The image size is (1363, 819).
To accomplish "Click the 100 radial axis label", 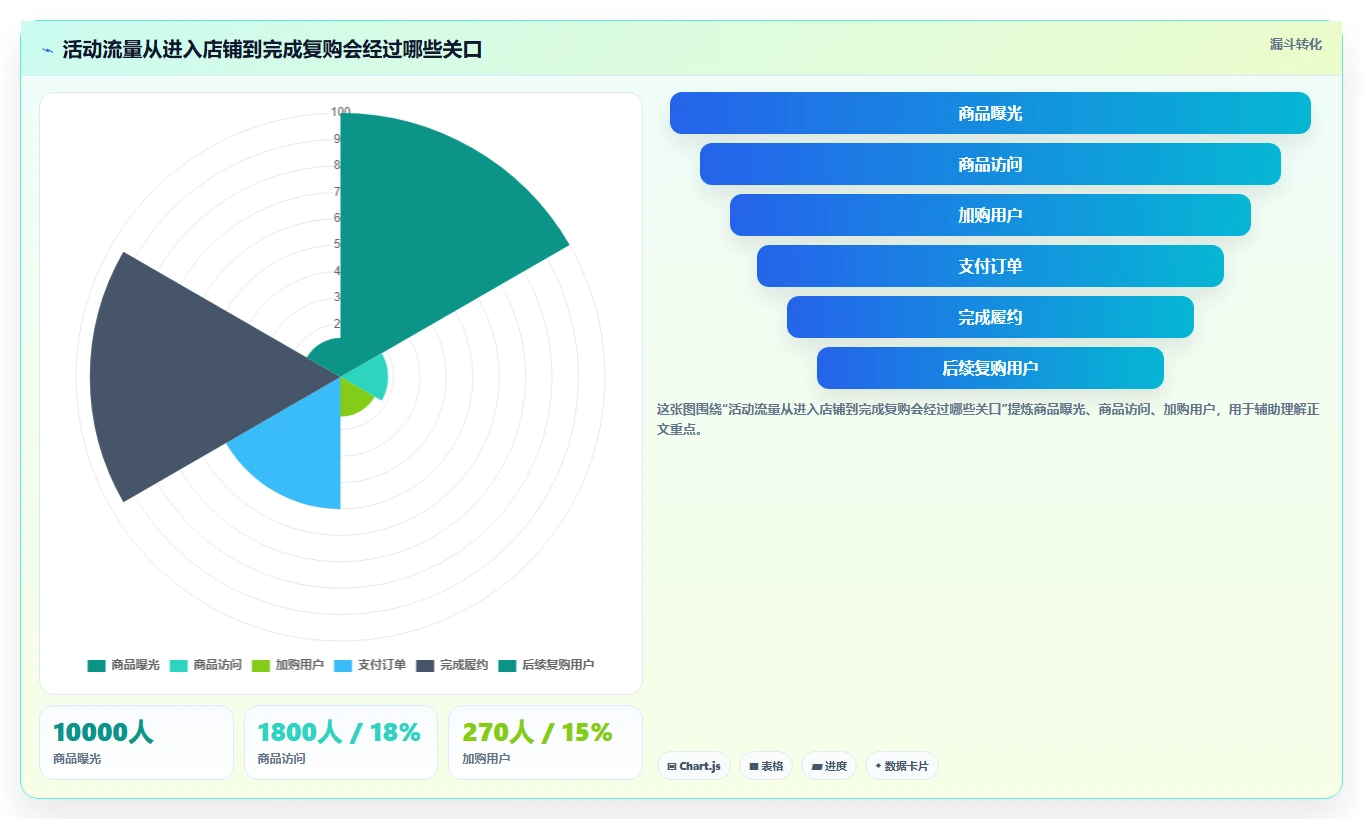I will (x=341, y=112).
